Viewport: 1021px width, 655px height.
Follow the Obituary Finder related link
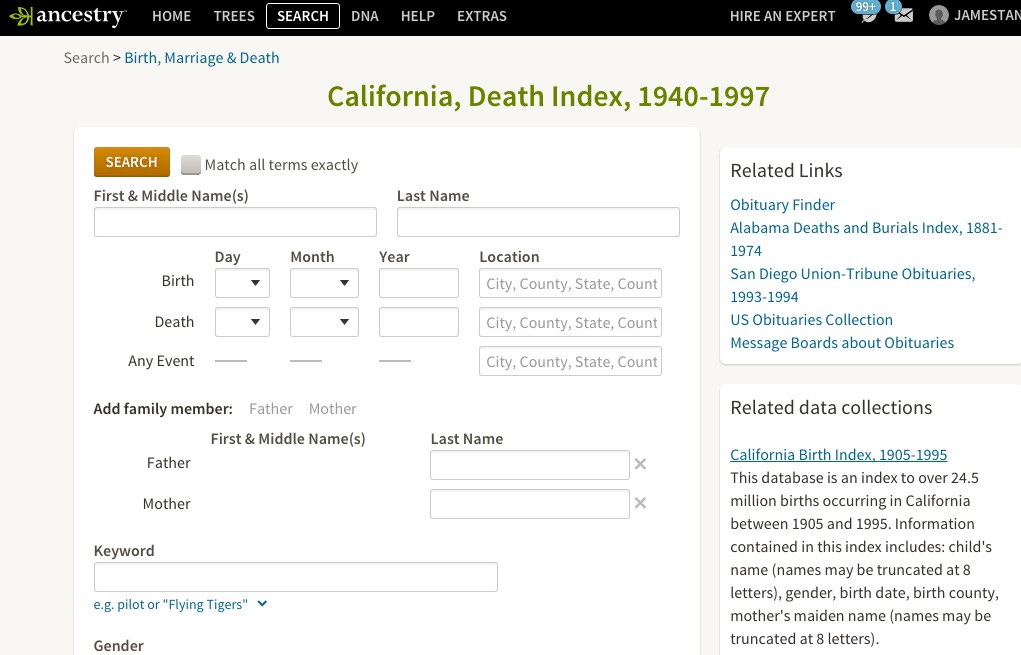[782, 204]
